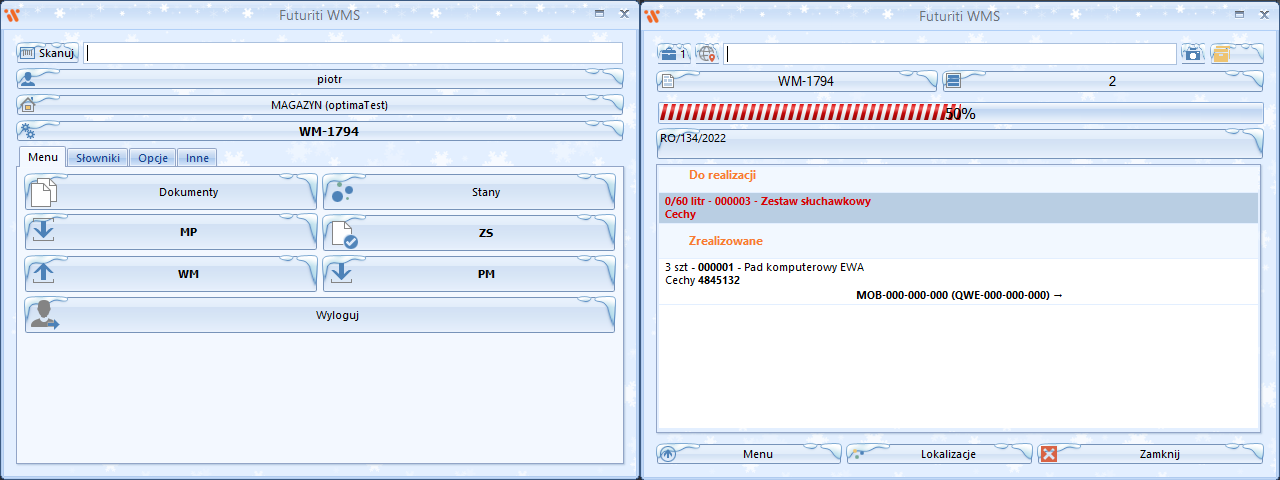The image size is (1280, 480).
Task: Select the MP receipt button
Action: coord(171,233)
